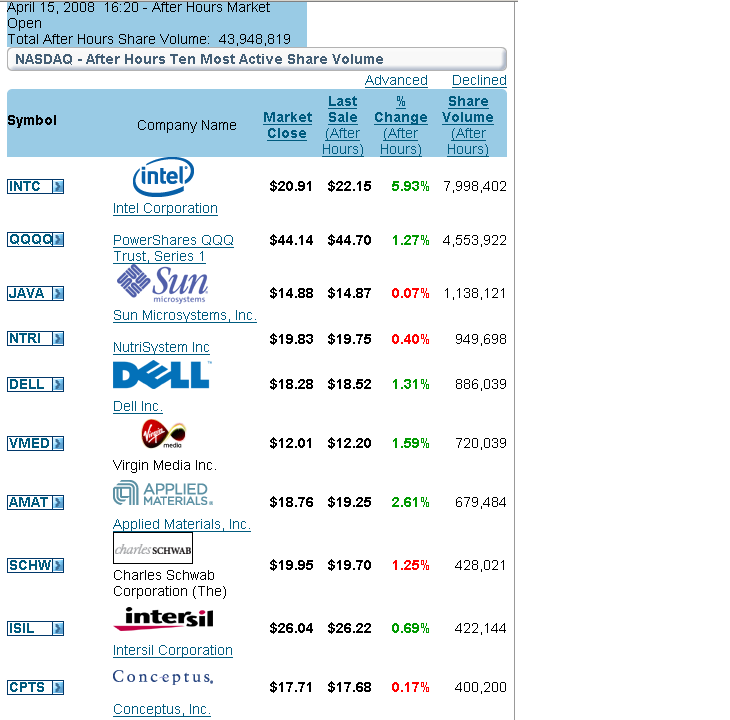
Task: Open the NTRI symbol button
Action: click(x=35, y=338)
